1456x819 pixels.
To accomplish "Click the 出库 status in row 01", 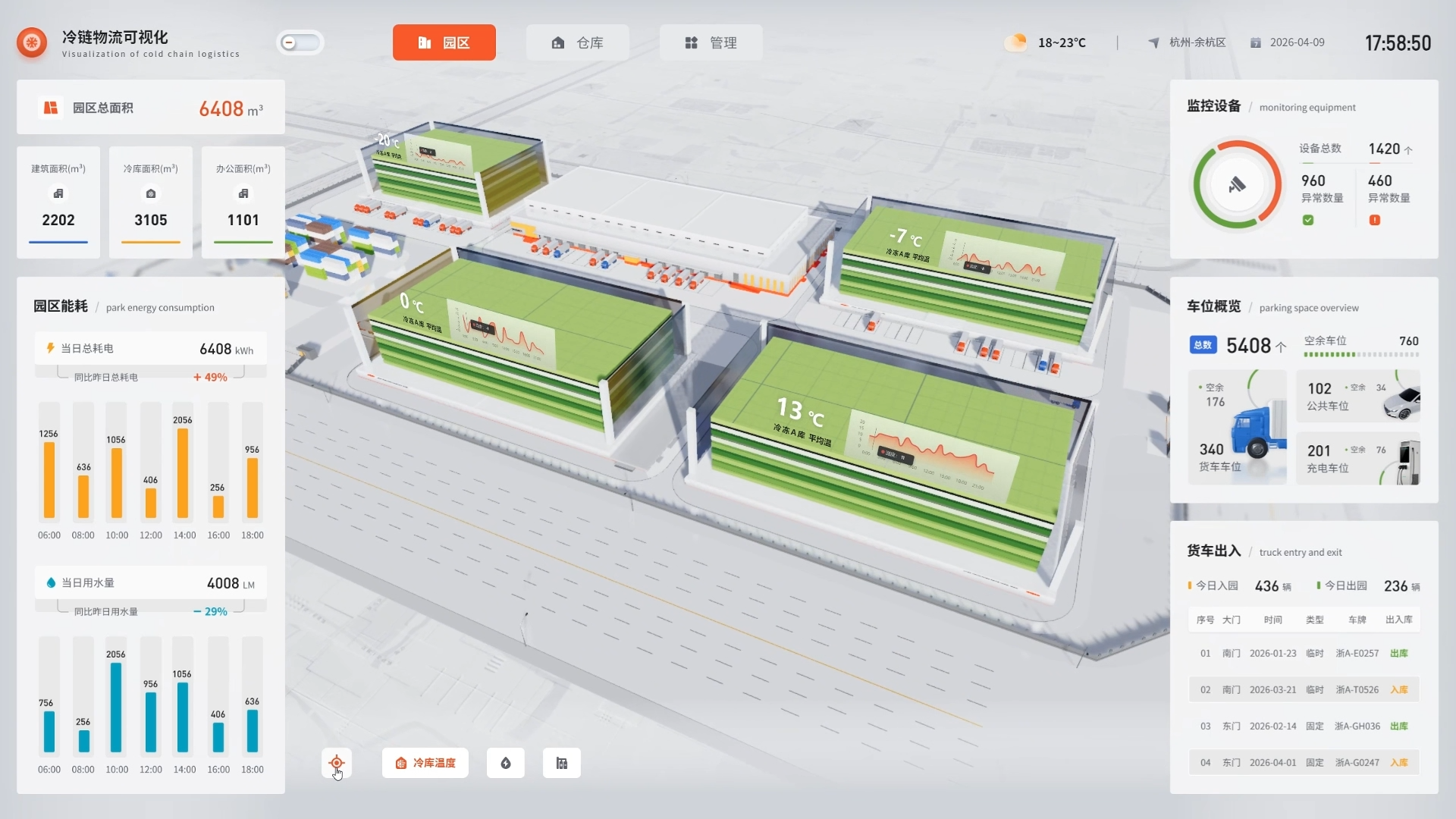I will 1399,653.
